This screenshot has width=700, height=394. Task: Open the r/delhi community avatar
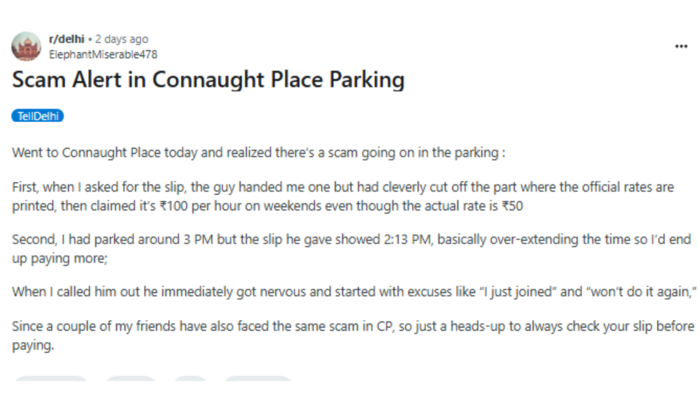tap(26, 46)
